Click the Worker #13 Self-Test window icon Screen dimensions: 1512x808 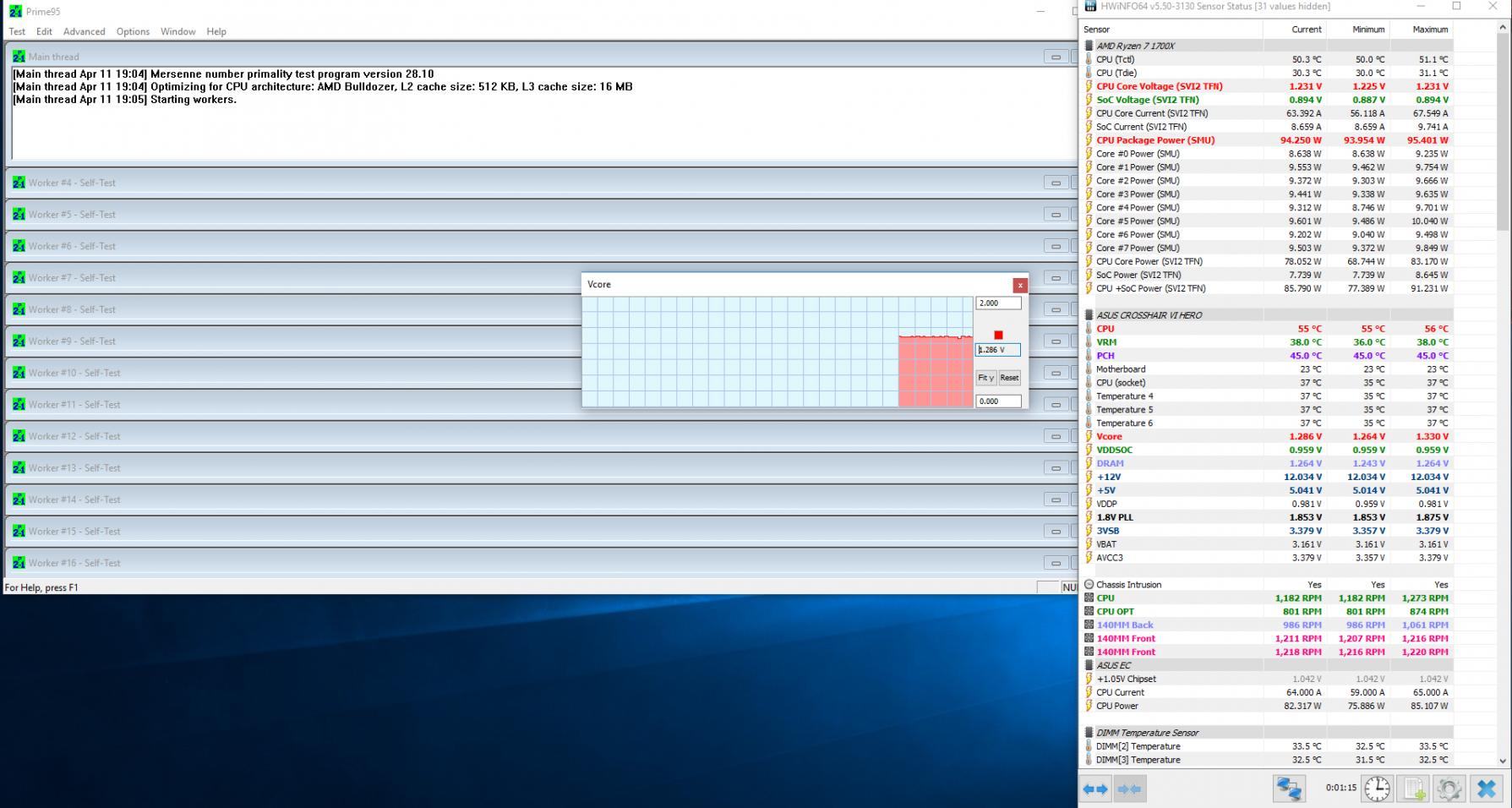[x=19, y=468]
